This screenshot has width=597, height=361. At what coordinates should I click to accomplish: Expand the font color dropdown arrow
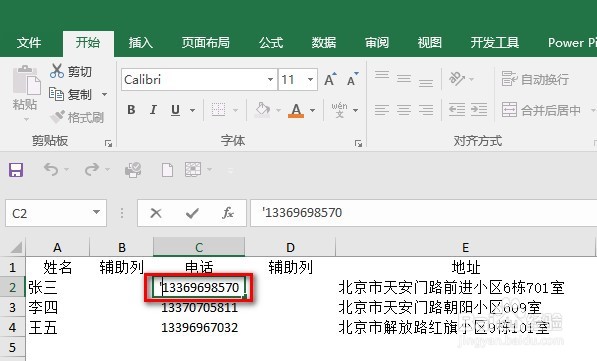pos(312,110)
